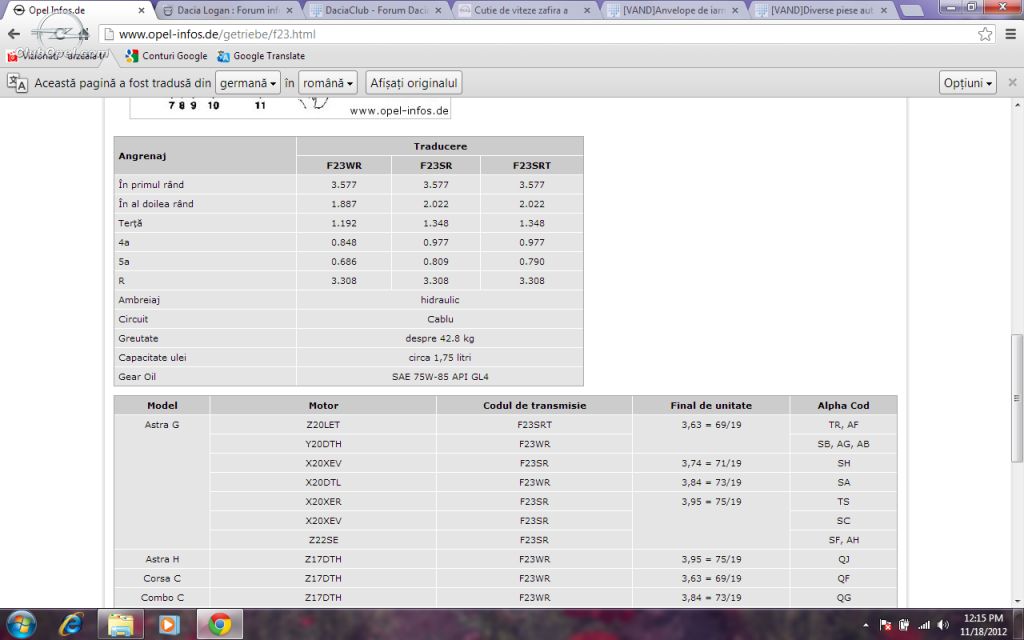Image resolution: width=1024 pixels, height=640 pixels.
Task: Open the Opțiuni dropdown
Action: tap(968, 83)
